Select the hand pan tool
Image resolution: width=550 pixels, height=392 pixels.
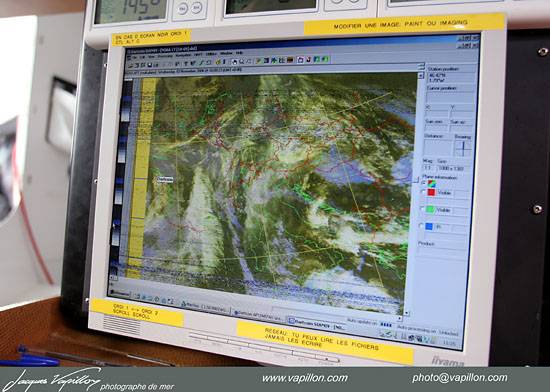click(234, 62)
